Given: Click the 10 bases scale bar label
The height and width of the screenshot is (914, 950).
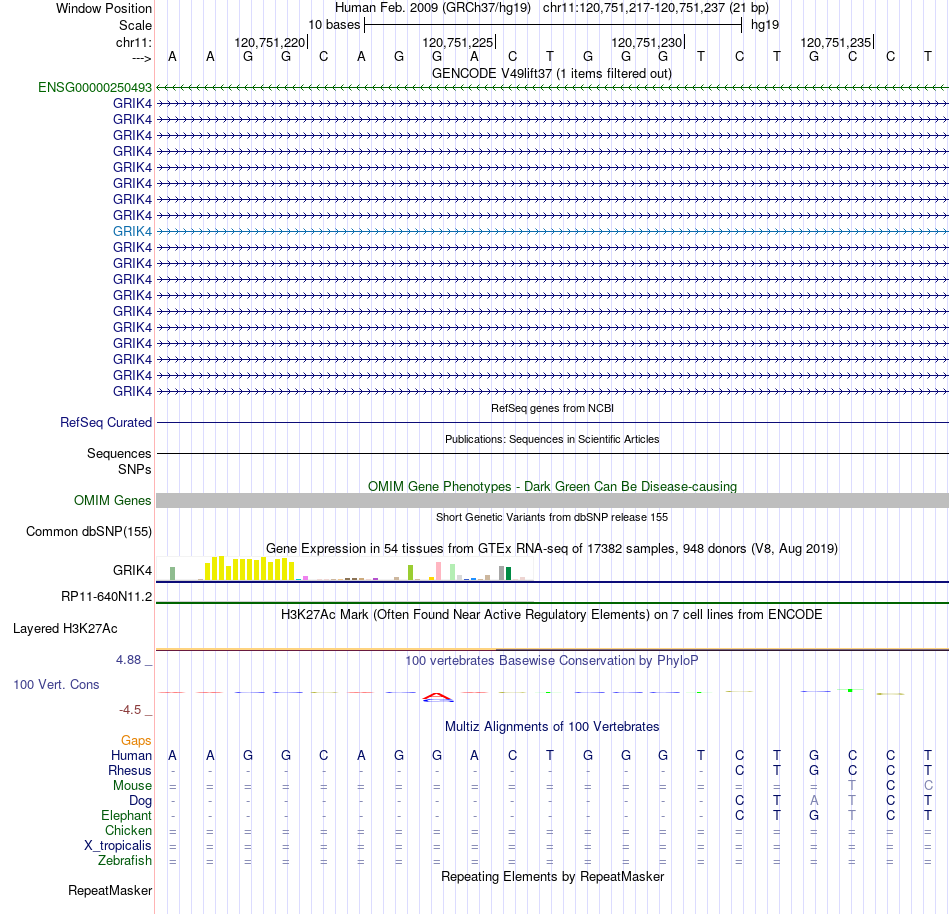Looking at the screenshot, I should [334, 25].
